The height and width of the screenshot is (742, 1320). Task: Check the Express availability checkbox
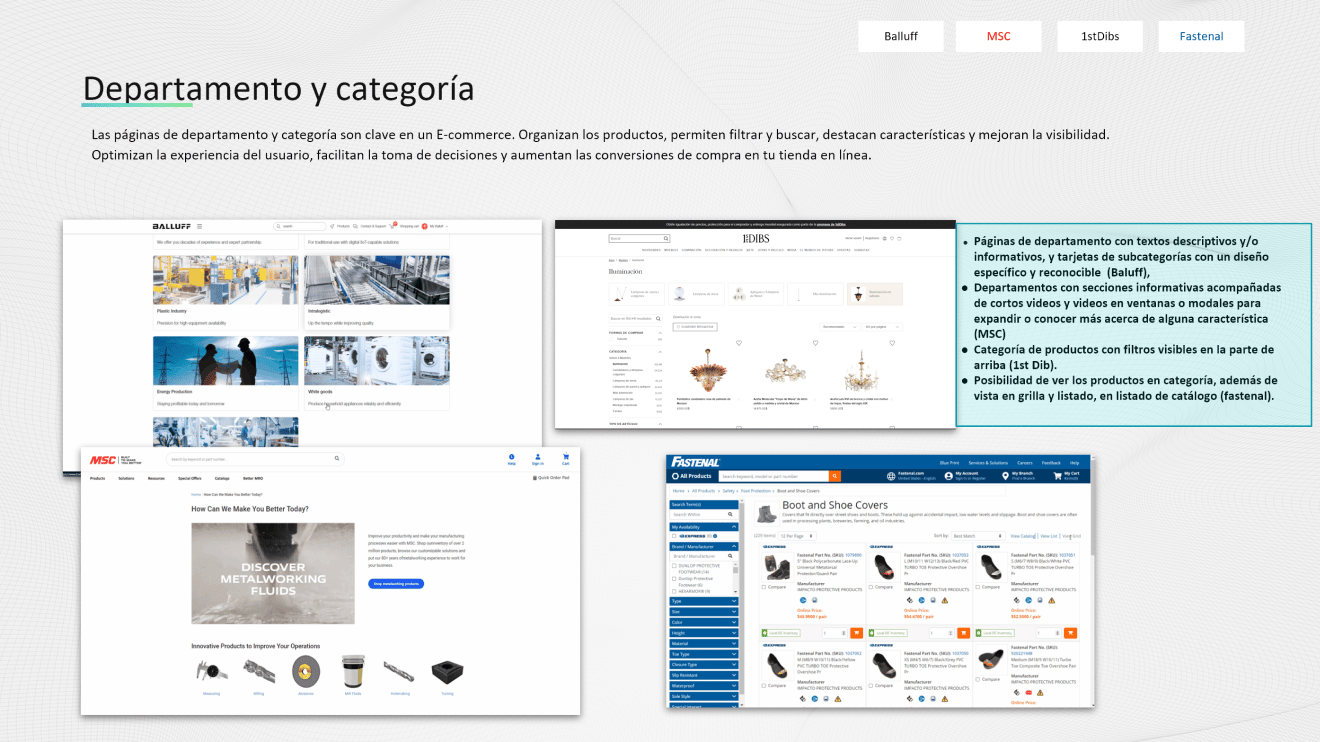click(674, 536)
